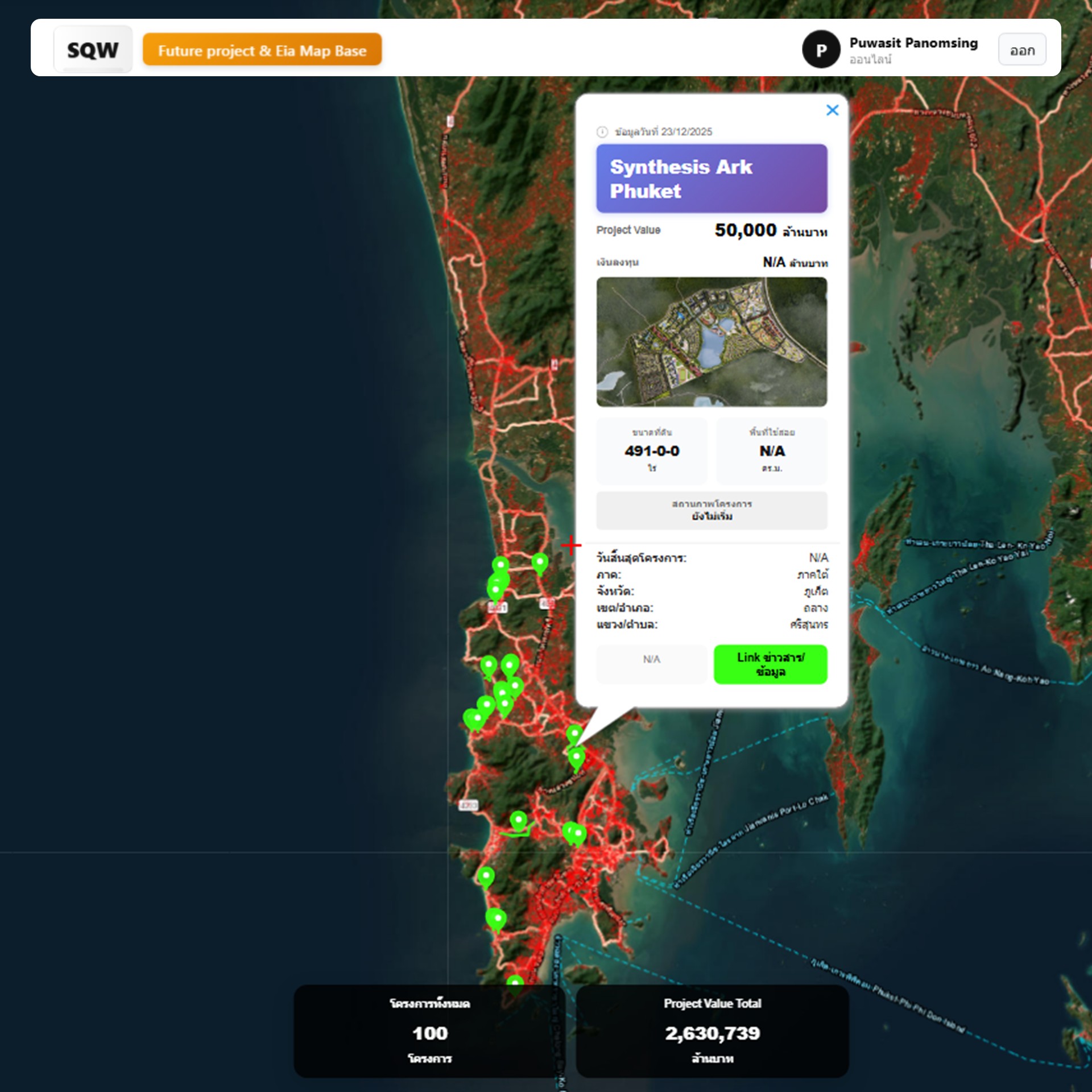This screenshot has width=1092, height=1092.
Task: Click Puwasit Panomsing user name
Action: (913, 43)
